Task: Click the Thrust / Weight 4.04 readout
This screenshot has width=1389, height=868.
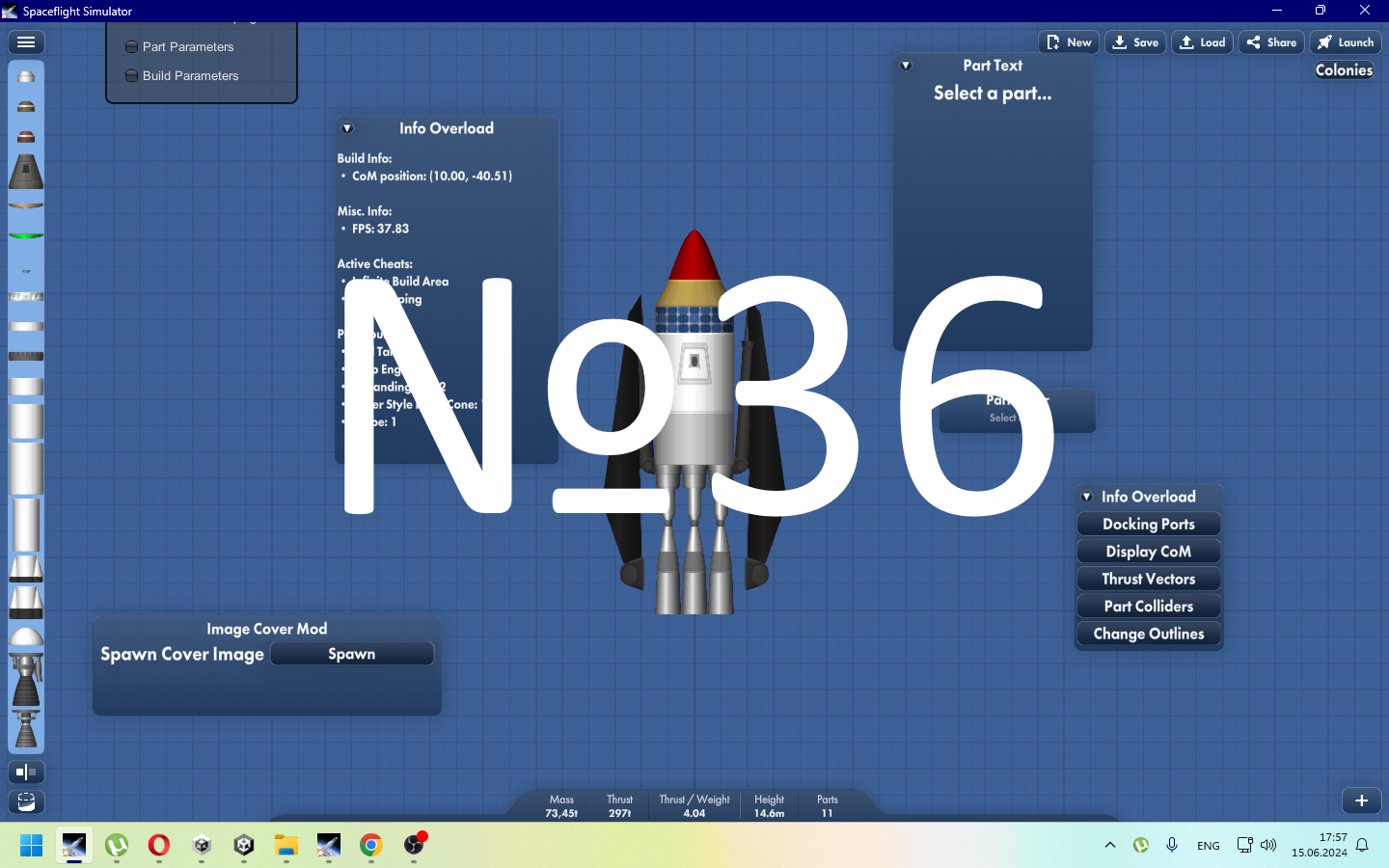Action: pyautogui.click(x=694, y=806)
